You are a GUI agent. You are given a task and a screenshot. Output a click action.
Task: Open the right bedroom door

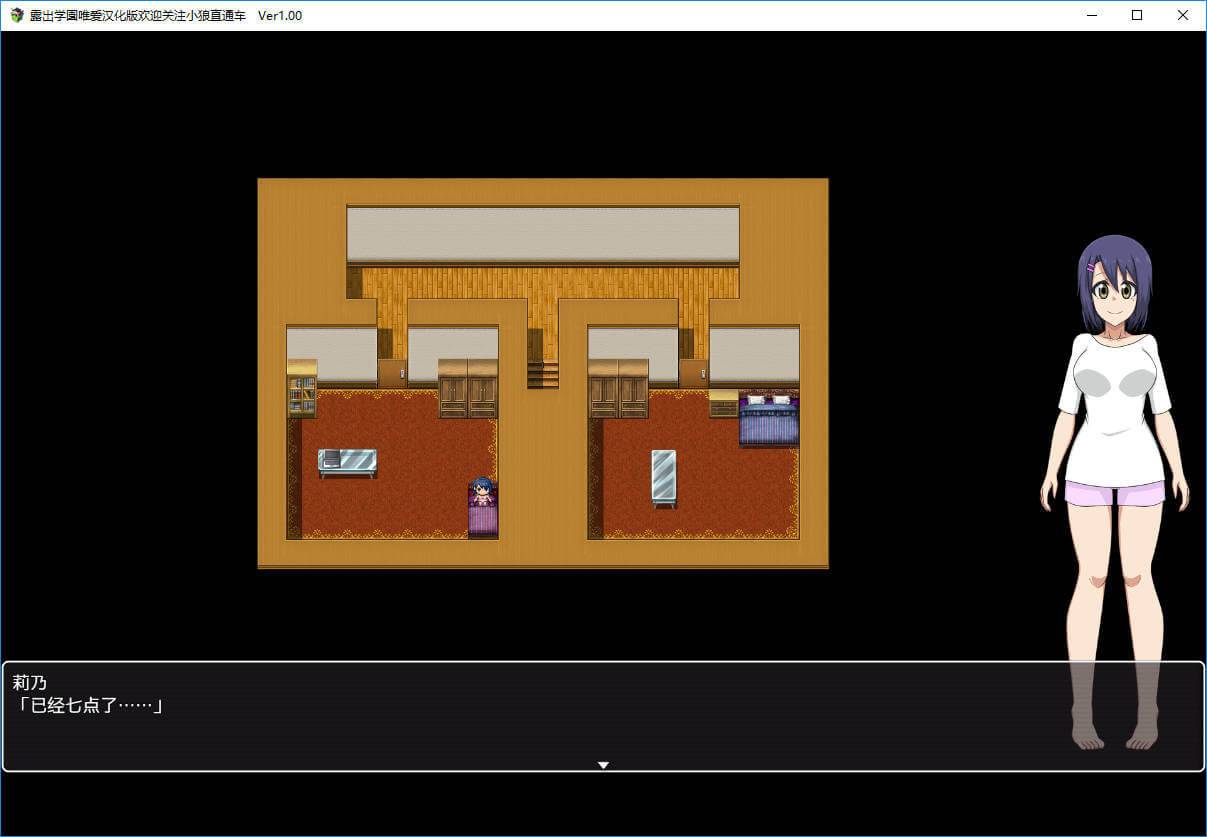click(693, 374)
